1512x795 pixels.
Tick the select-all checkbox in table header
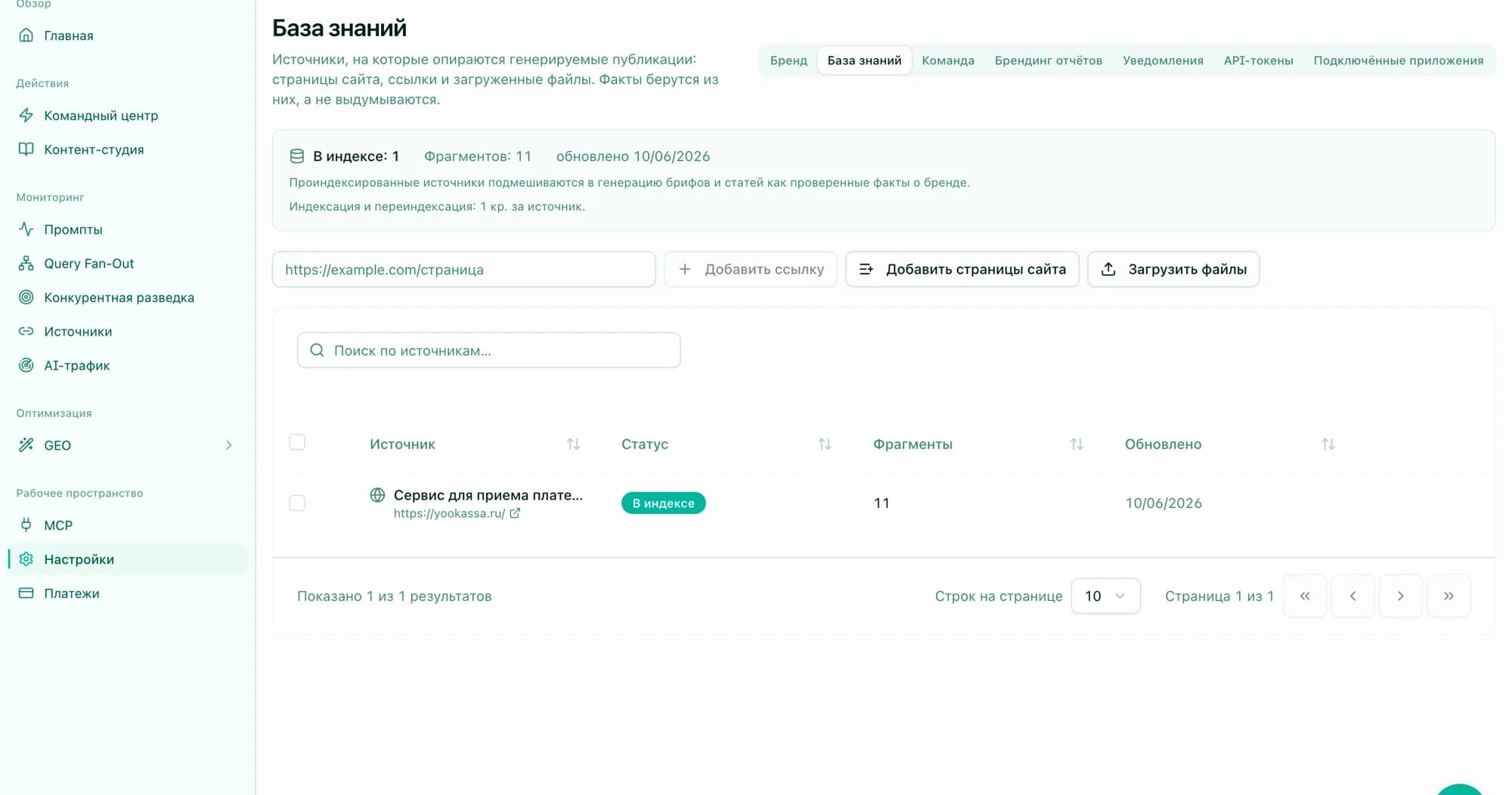tap(297, 442)
